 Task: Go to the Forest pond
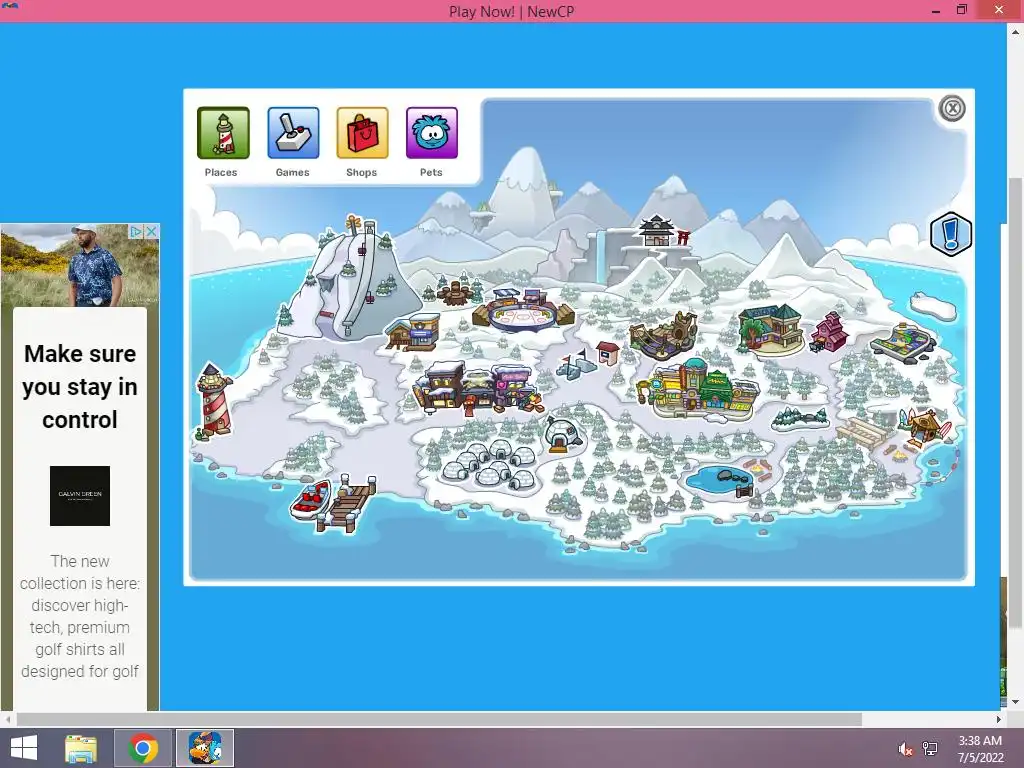point(720,479)
